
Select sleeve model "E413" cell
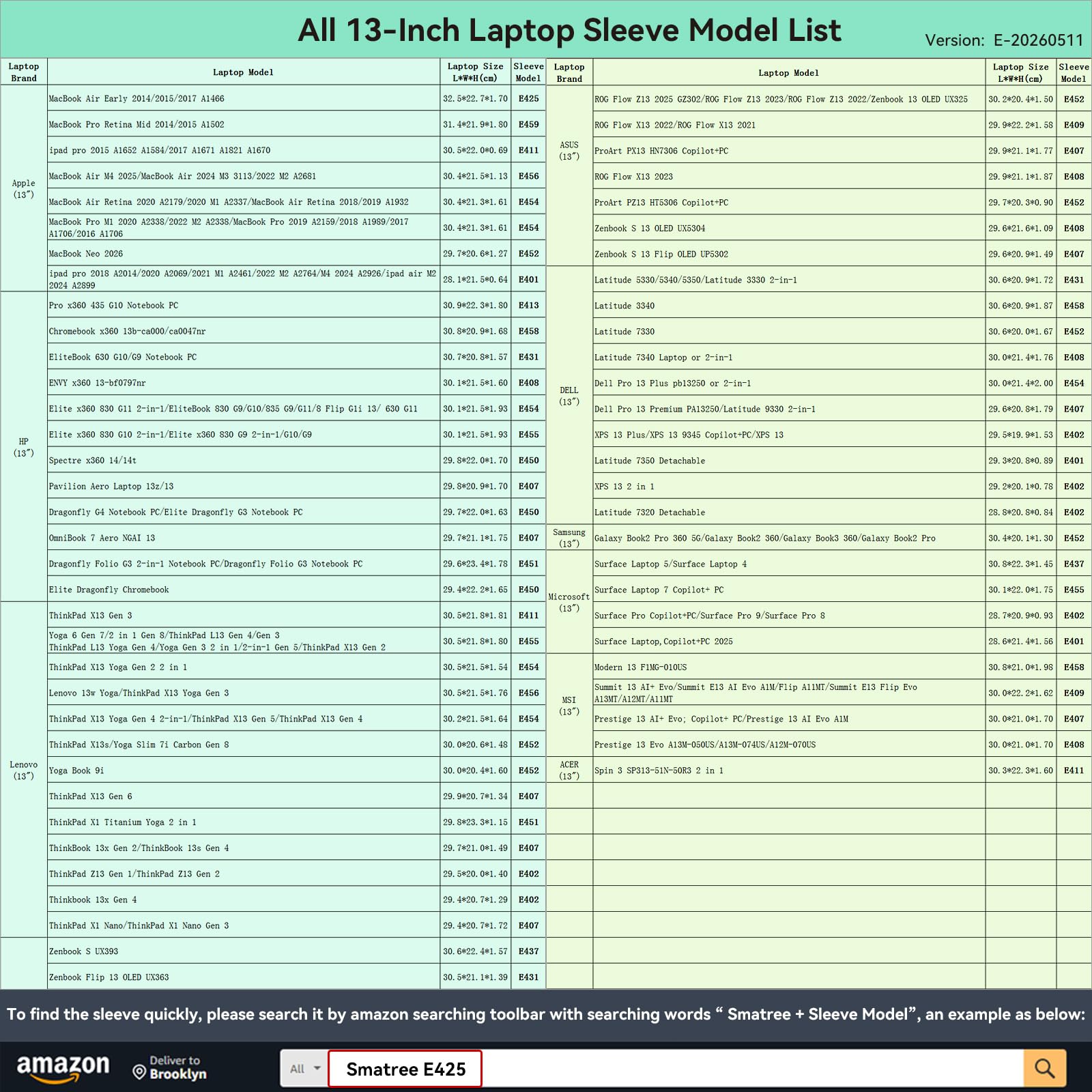pos(528,305)
